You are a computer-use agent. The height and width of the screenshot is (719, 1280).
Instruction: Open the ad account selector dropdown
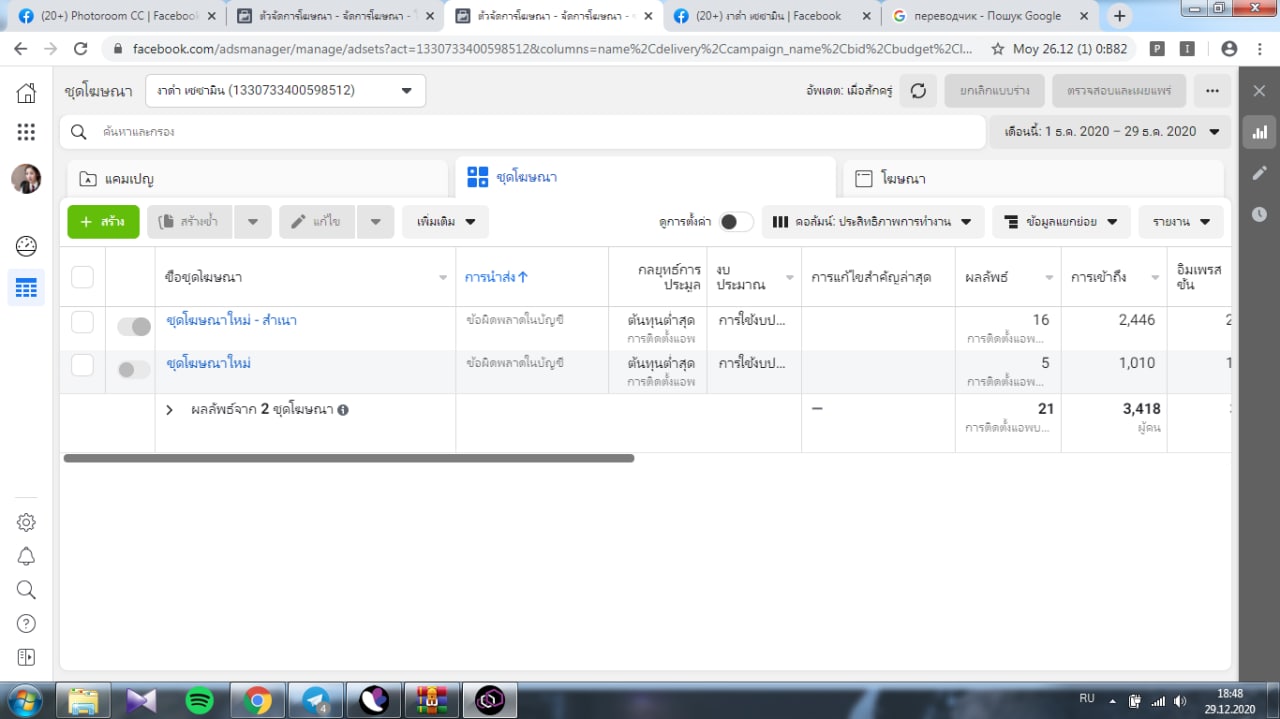(285, 91)
